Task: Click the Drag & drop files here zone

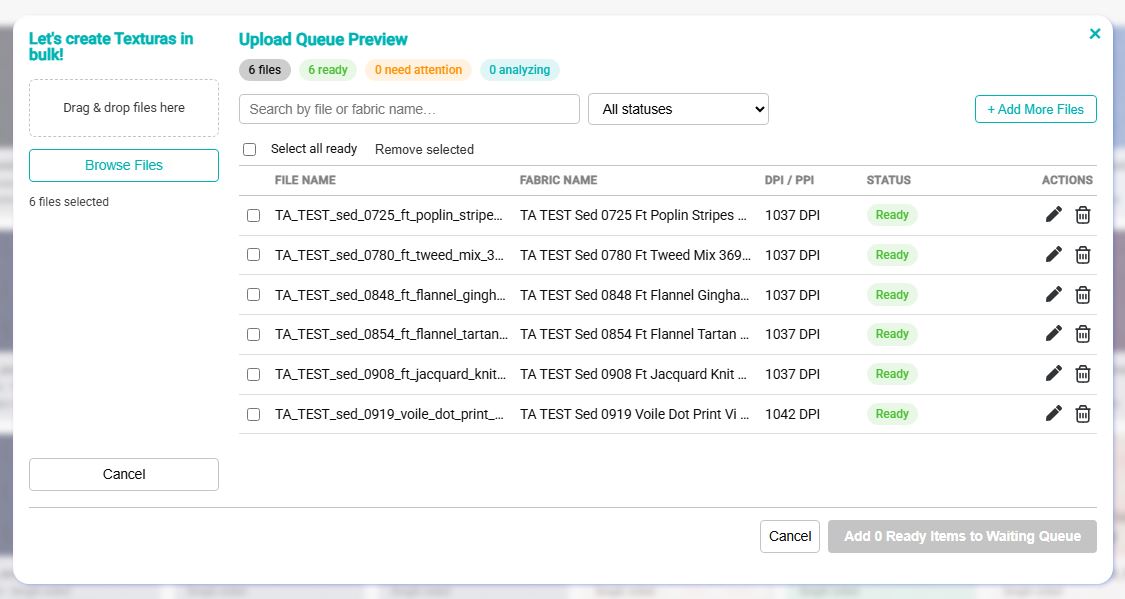Action: (124, 108)
